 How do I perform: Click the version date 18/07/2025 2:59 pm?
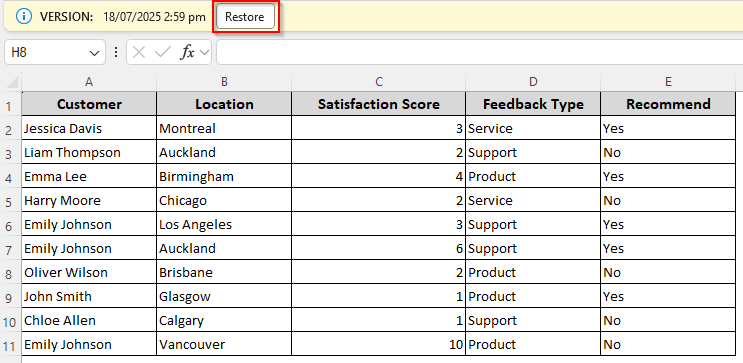click(154, 17)
